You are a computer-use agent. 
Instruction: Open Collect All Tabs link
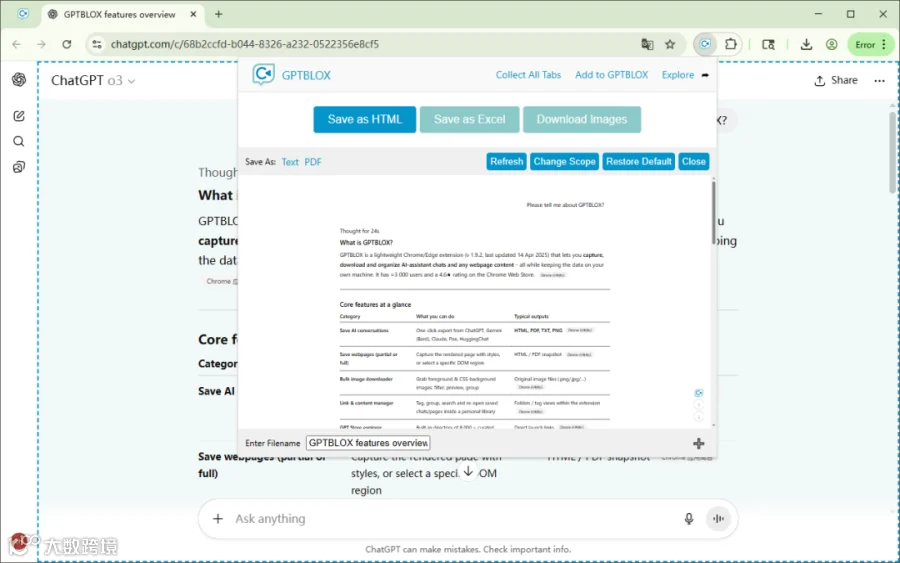(x=528, y=75)
